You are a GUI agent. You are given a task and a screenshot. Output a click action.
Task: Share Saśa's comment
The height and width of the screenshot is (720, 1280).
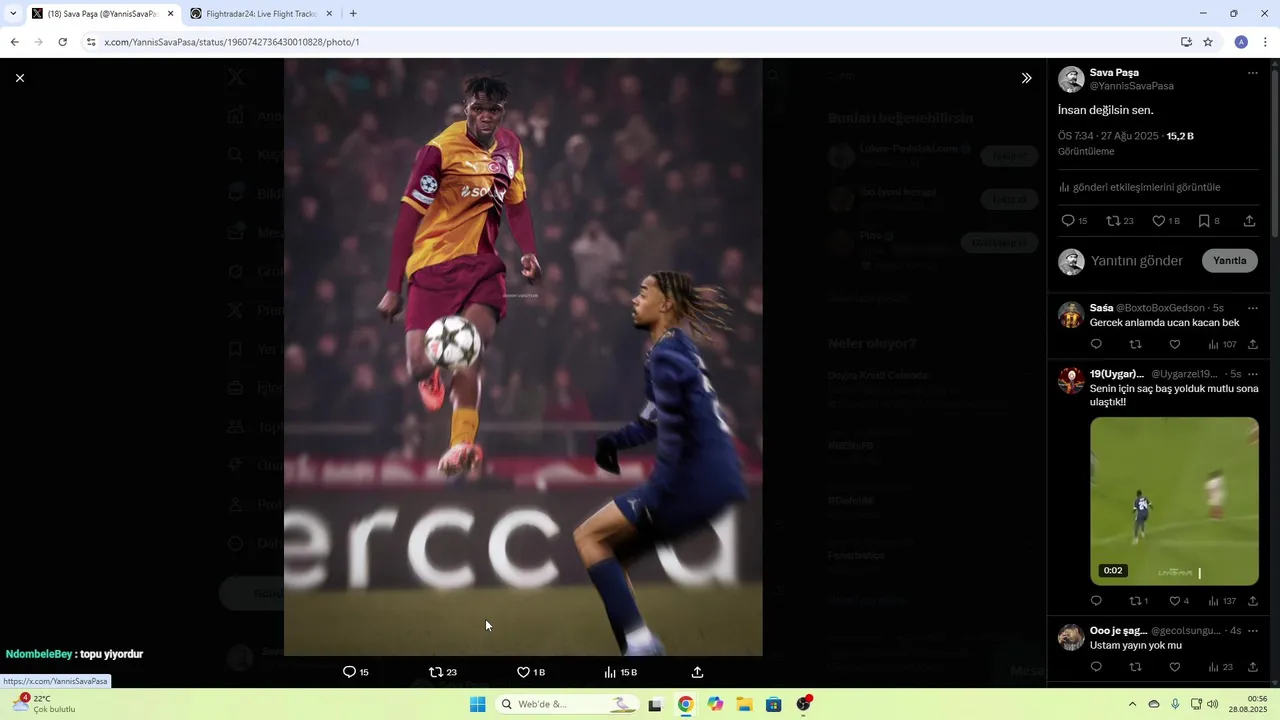[1252, 345]
